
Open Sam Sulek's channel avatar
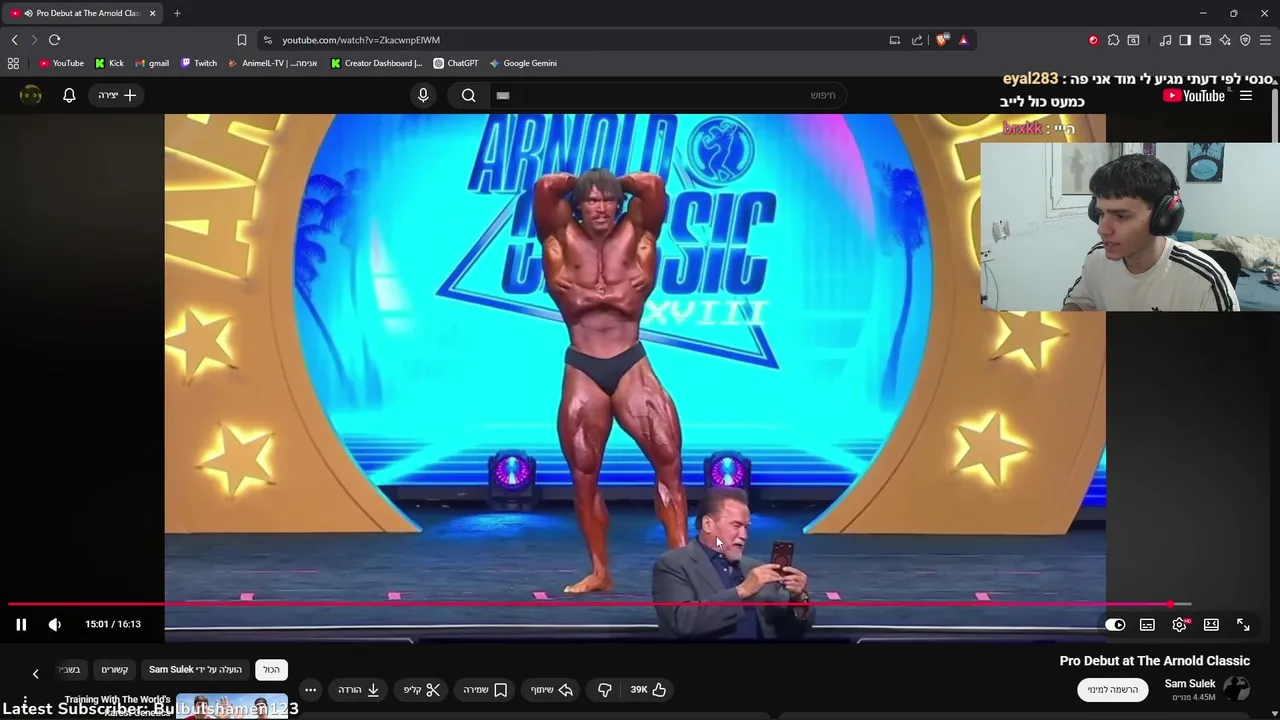[1237, 689]
